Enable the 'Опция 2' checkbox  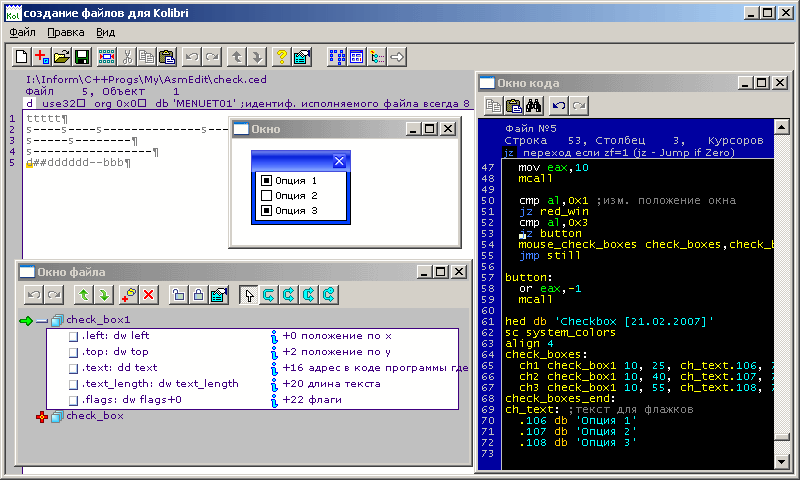(x=266, y=196)
